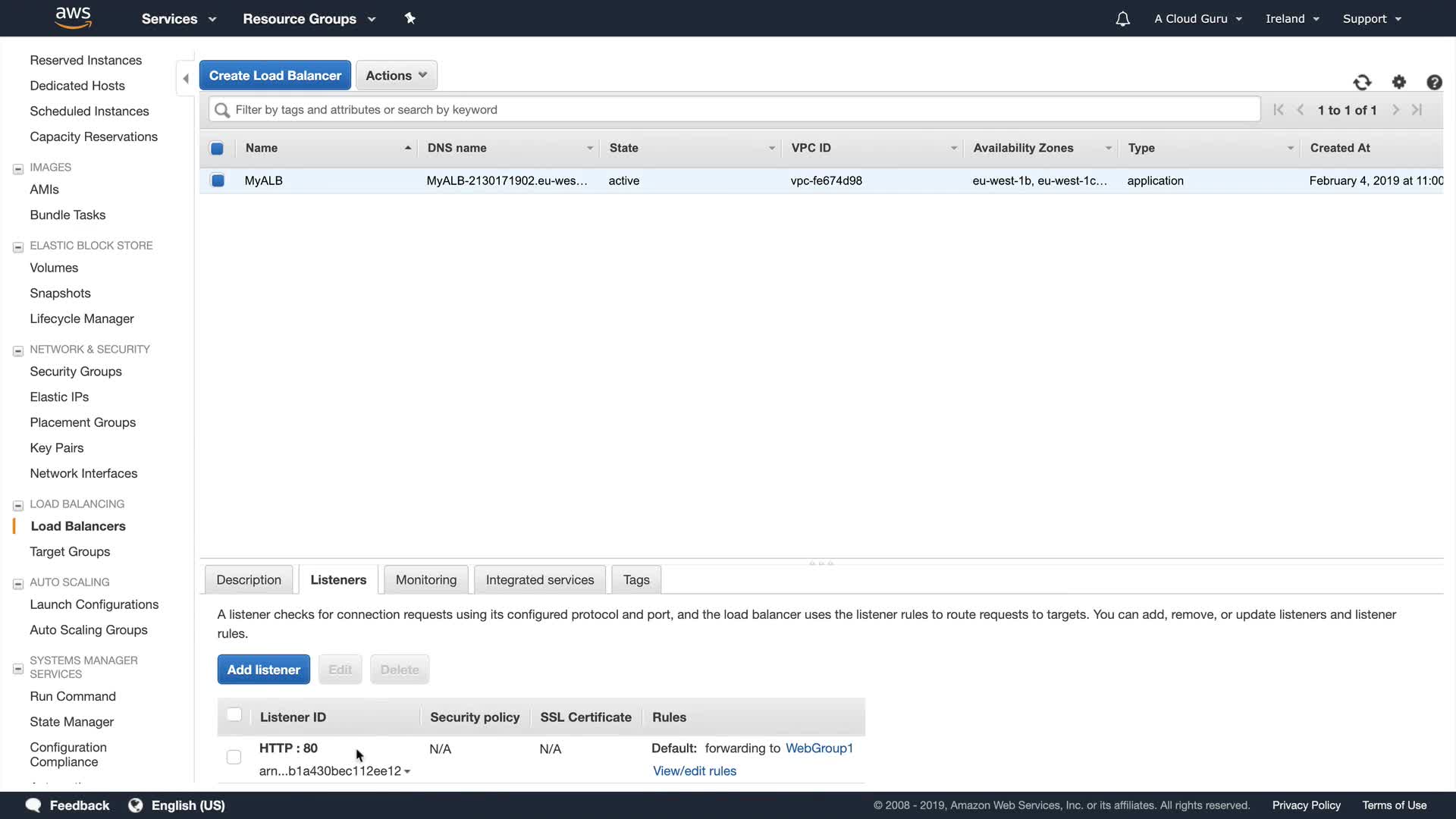Open the notifications bell
Viewport: 1456px width, 819px height.
click(1122, 19)
